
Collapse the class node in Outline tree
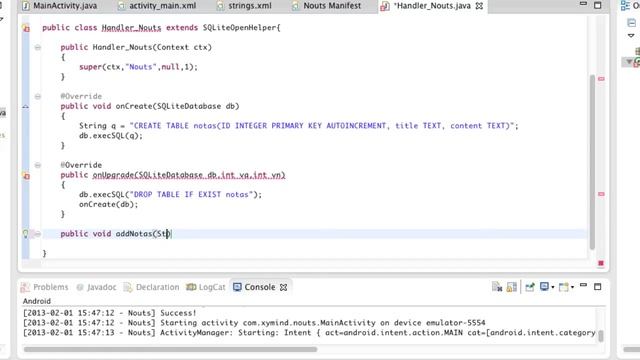coord(629,62)
